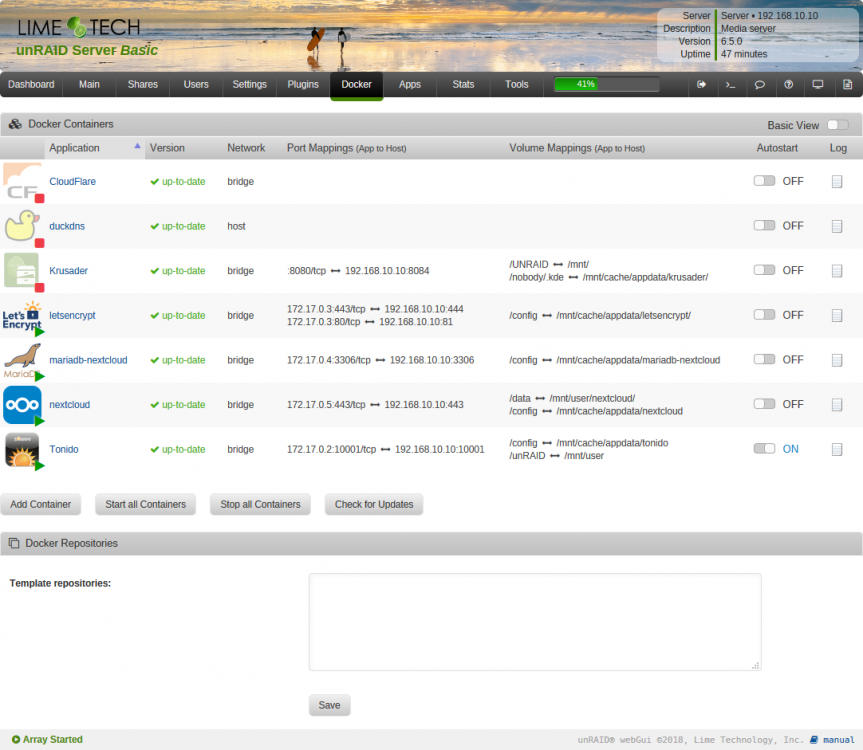
Task: Open the Tools tab
Action: coord(517,84)
